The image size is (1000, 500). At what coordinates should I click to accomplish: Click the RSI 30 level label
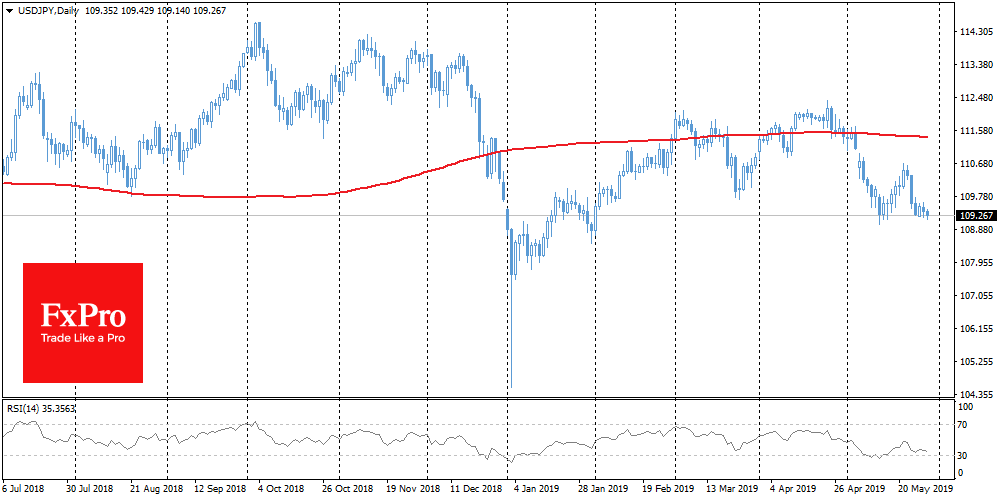(x=964, y=454)
